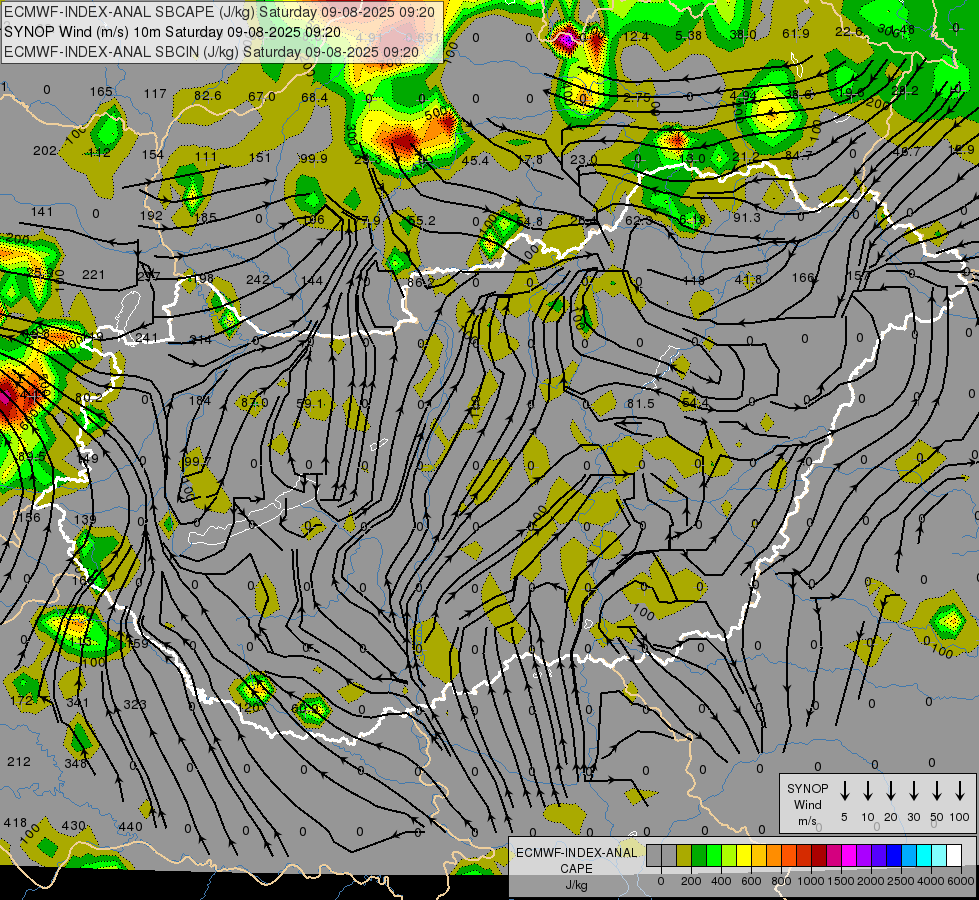Click the map value 323
The width and height of the screenshot is (979, 900).
(135, 705)
